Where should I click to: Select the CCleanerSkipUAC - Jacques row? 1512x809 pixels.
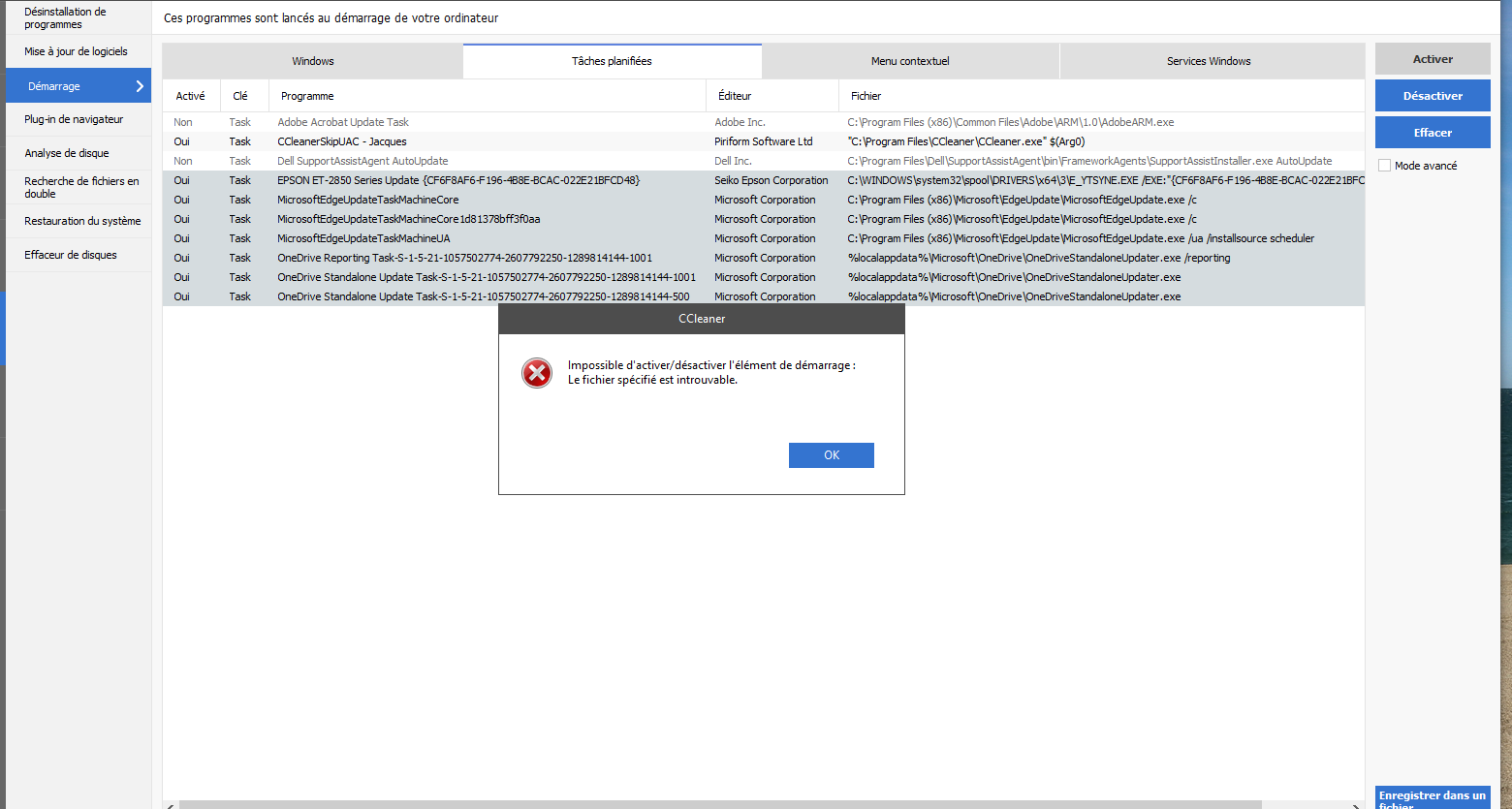pos(764,141)
